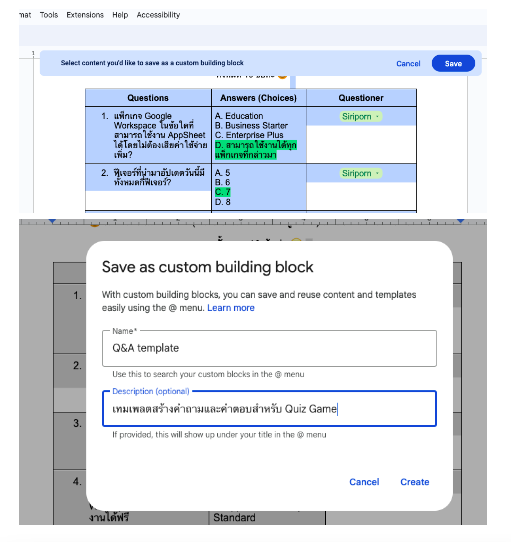
Task: Click answer A. 5 in question 2
Action: pos(222,172)
